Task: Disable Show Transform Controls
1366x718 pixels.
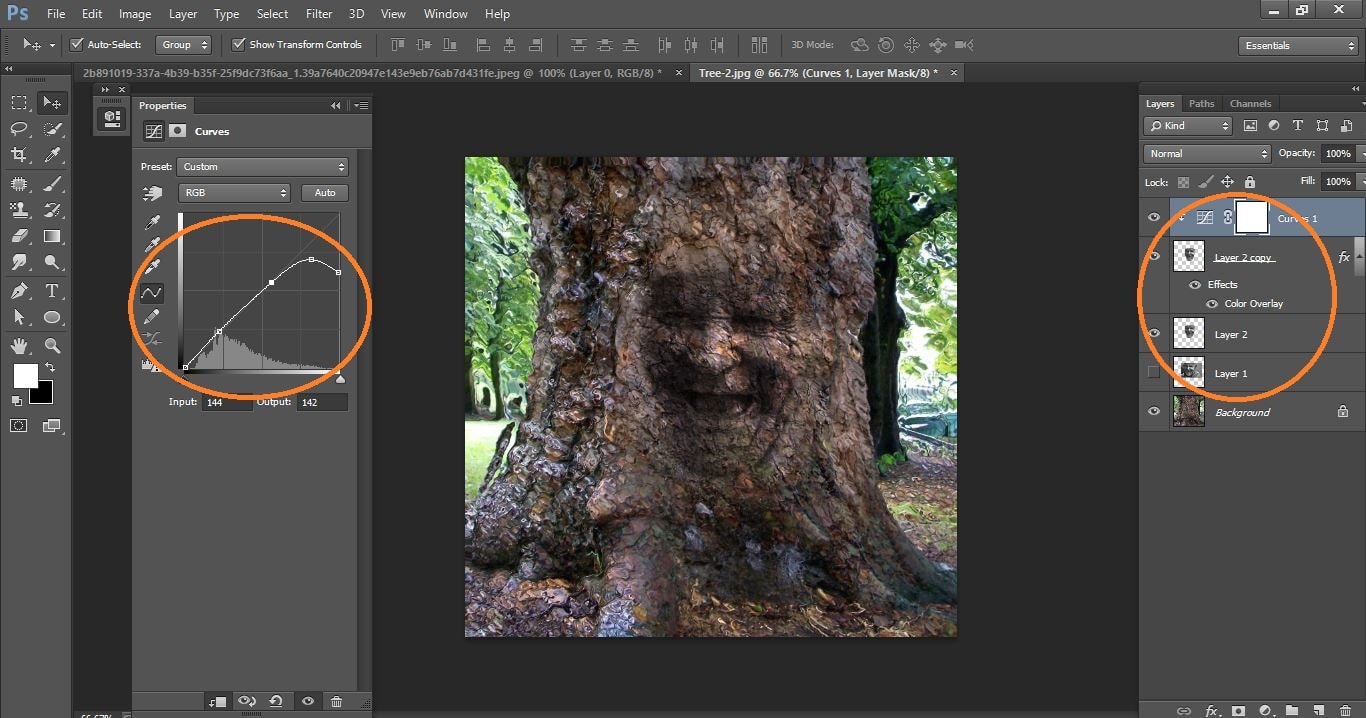Action: pos(238,44)
